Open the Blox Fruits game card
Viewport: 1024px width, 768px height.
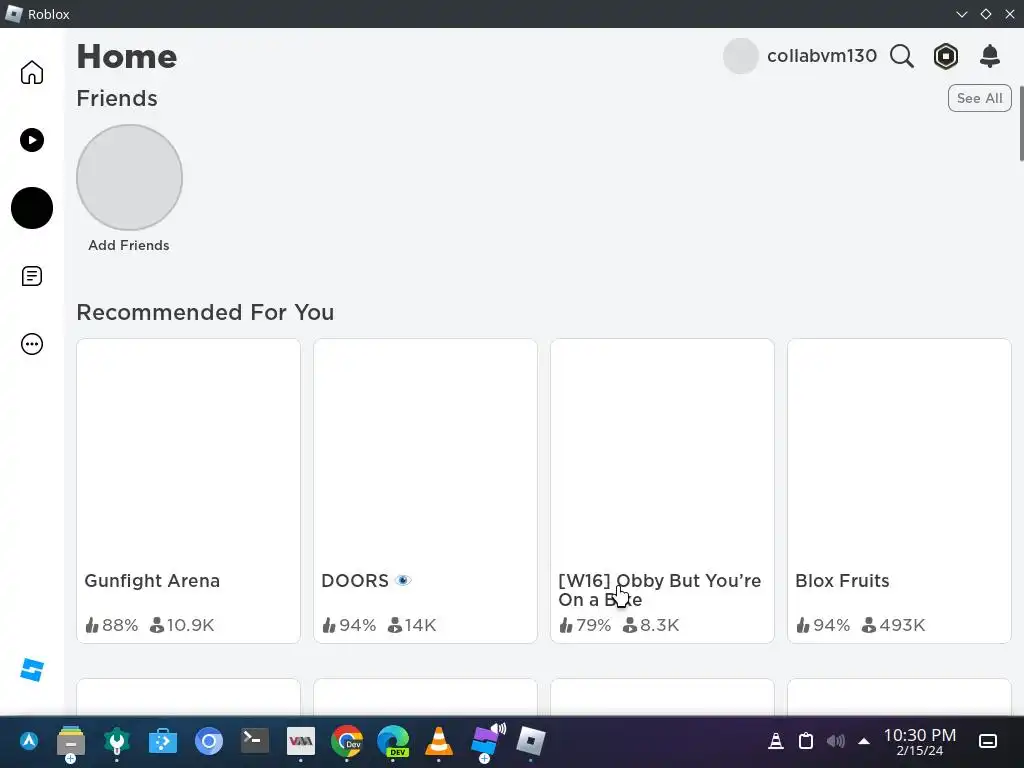point(899,490)
